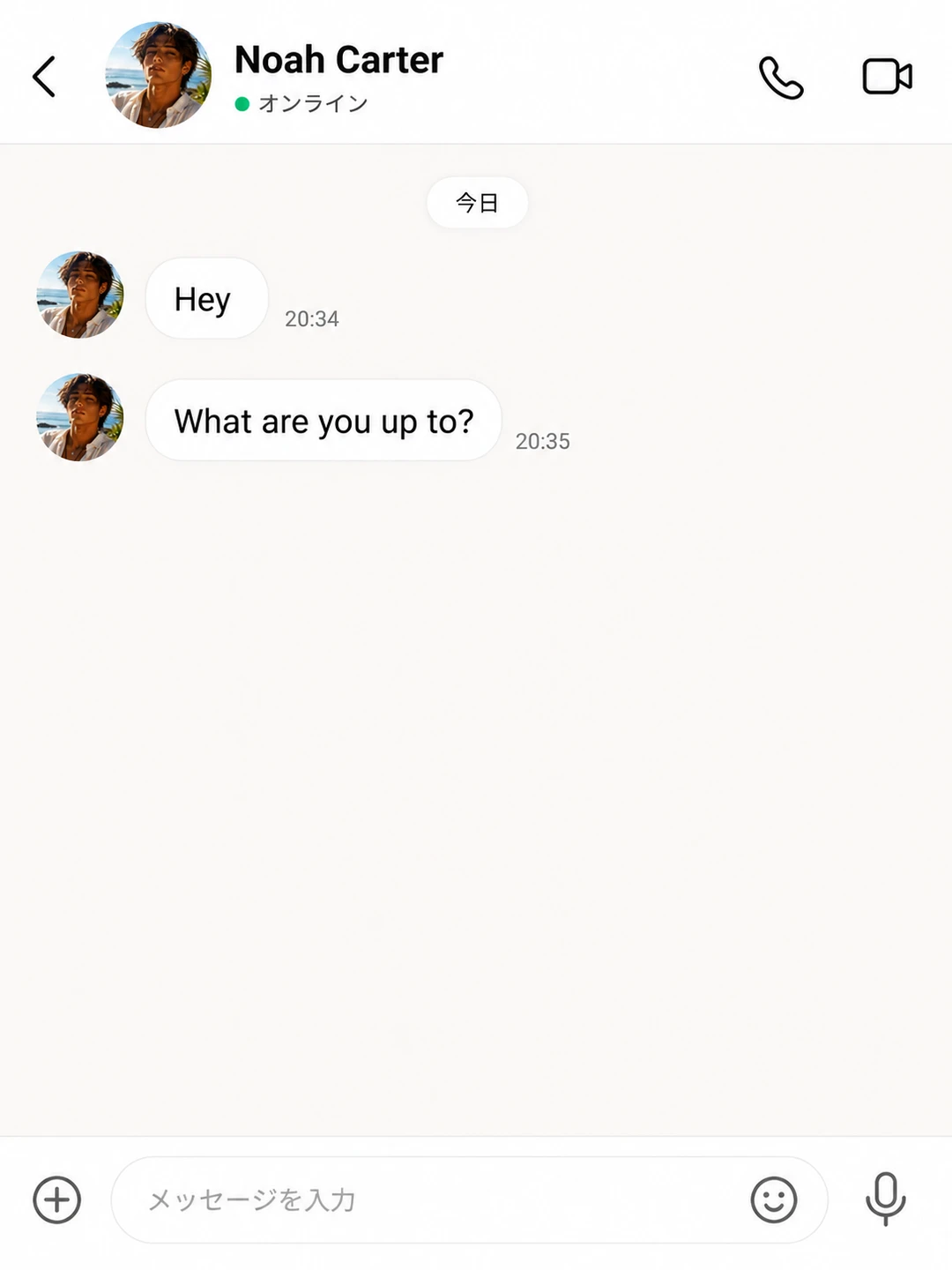The width and height of the screenshot is (952, 1270).
Task: Click the green online status dot
Action: pos(242,104)
